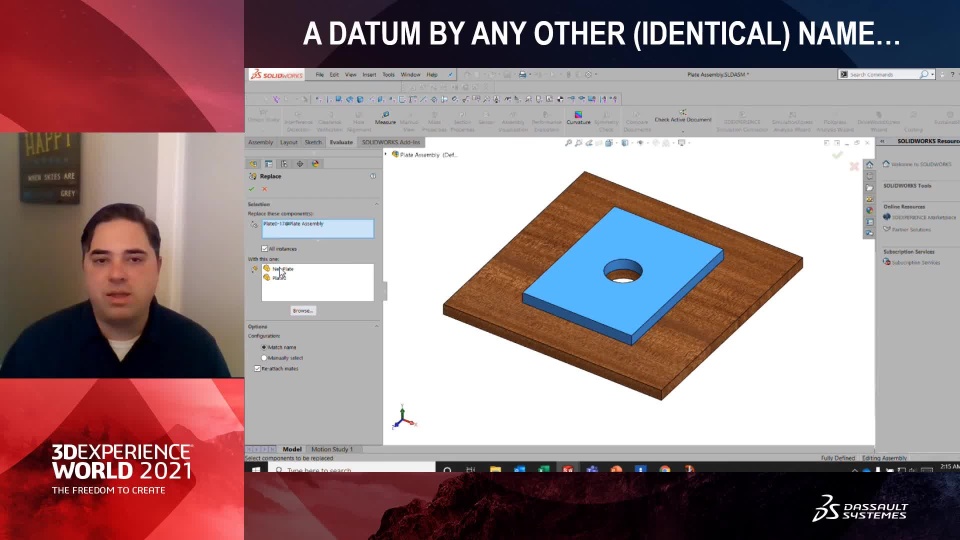Open File Explorer folder icon in task pane
960x540 pixels.
click(869, 188)
